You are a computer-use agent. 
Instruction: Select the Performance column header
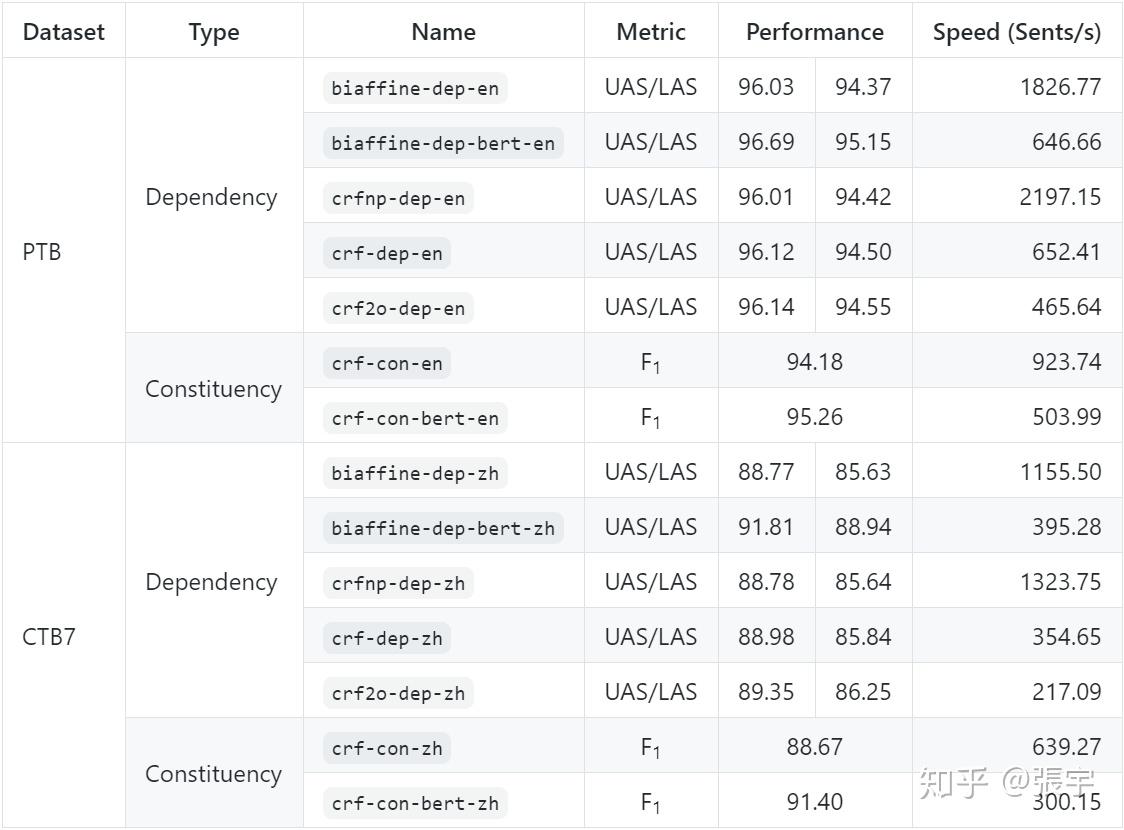point(814,32)
